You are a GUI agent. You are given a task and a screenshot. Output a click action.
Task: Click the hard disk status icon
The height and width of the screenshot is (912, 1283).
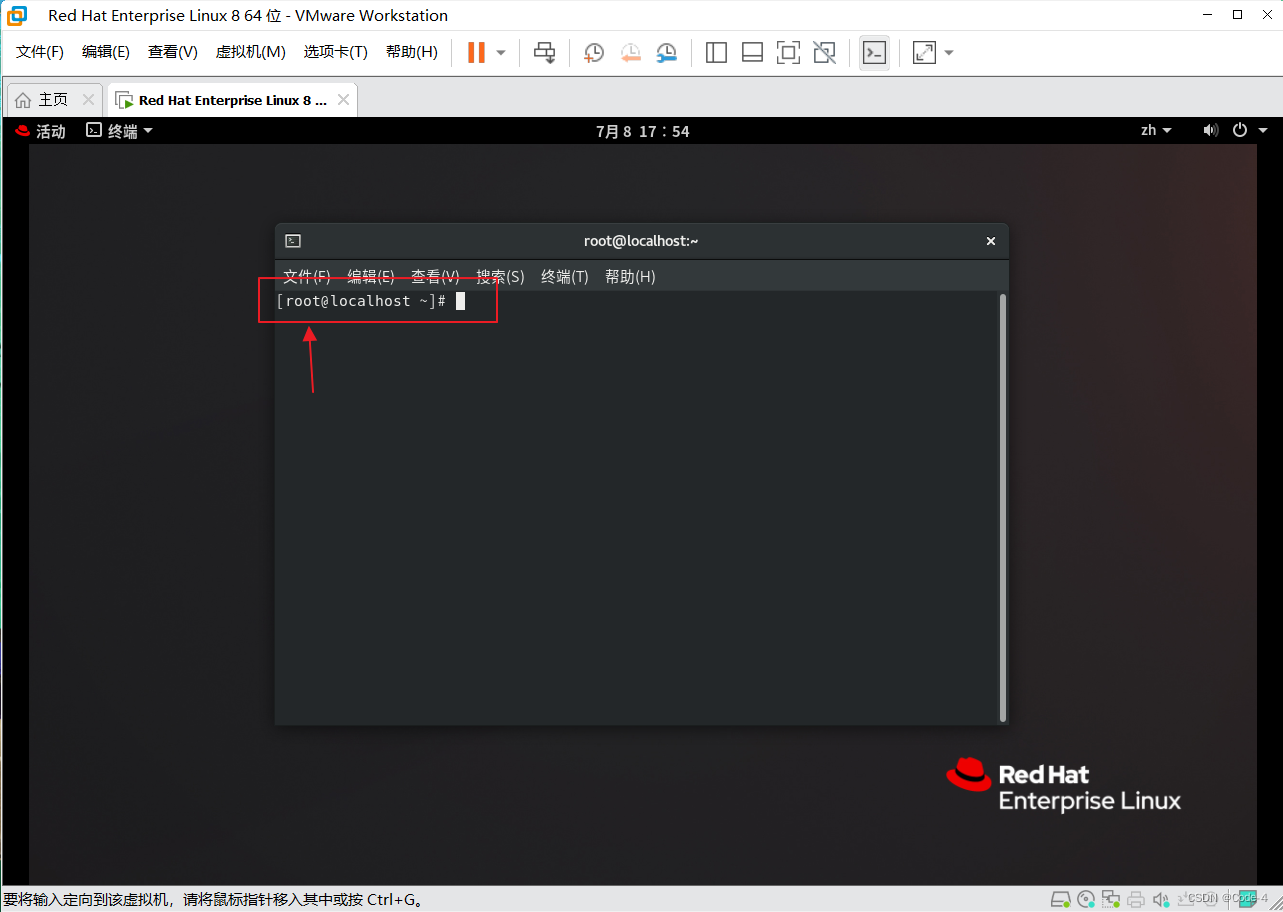coord(1061,898)
